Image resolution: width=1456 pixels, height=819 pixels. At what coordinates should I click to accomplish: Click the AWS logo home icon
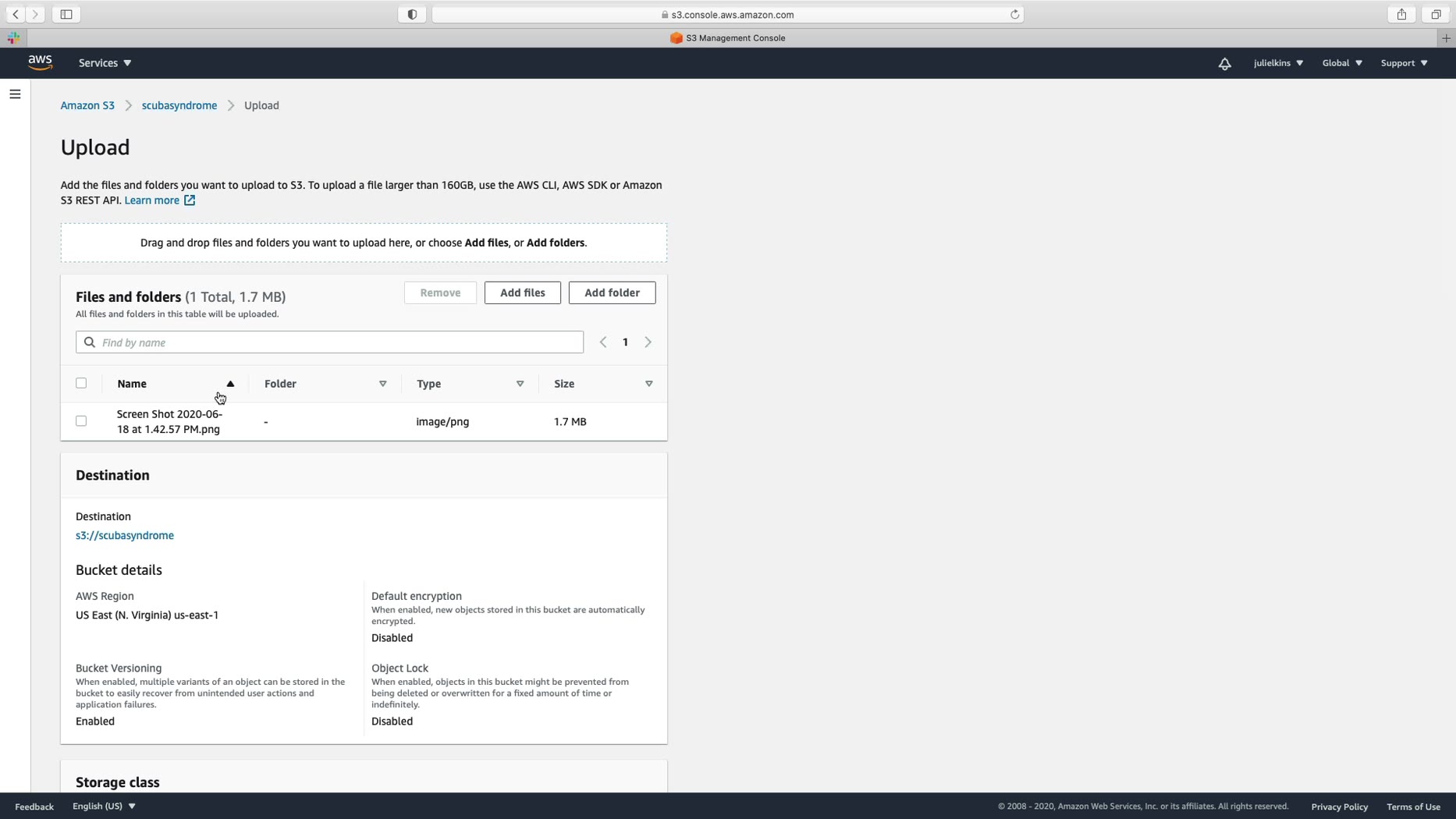[x=40, y=63]
